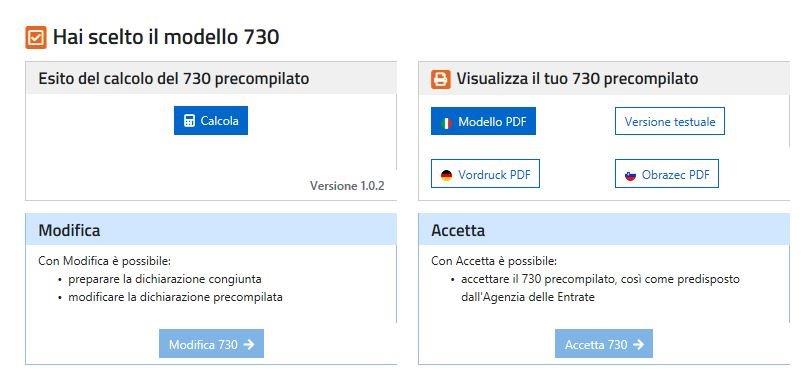
Task: Choose Modifica 730 to edit declaration
Action: 212,343
